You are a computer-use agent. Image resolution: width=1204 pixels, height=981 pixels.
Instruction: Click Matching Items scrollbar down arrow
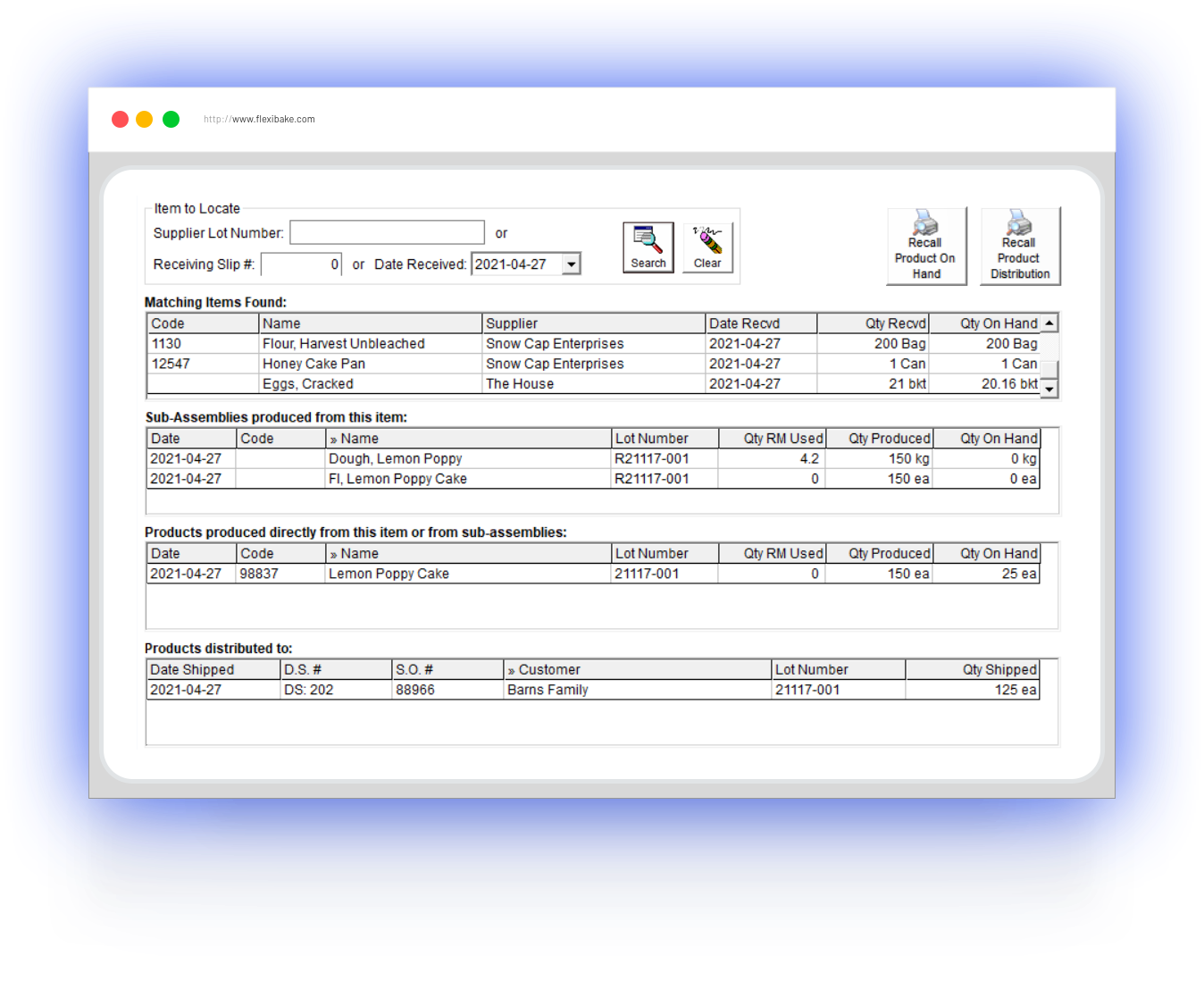click(1049, 389)
